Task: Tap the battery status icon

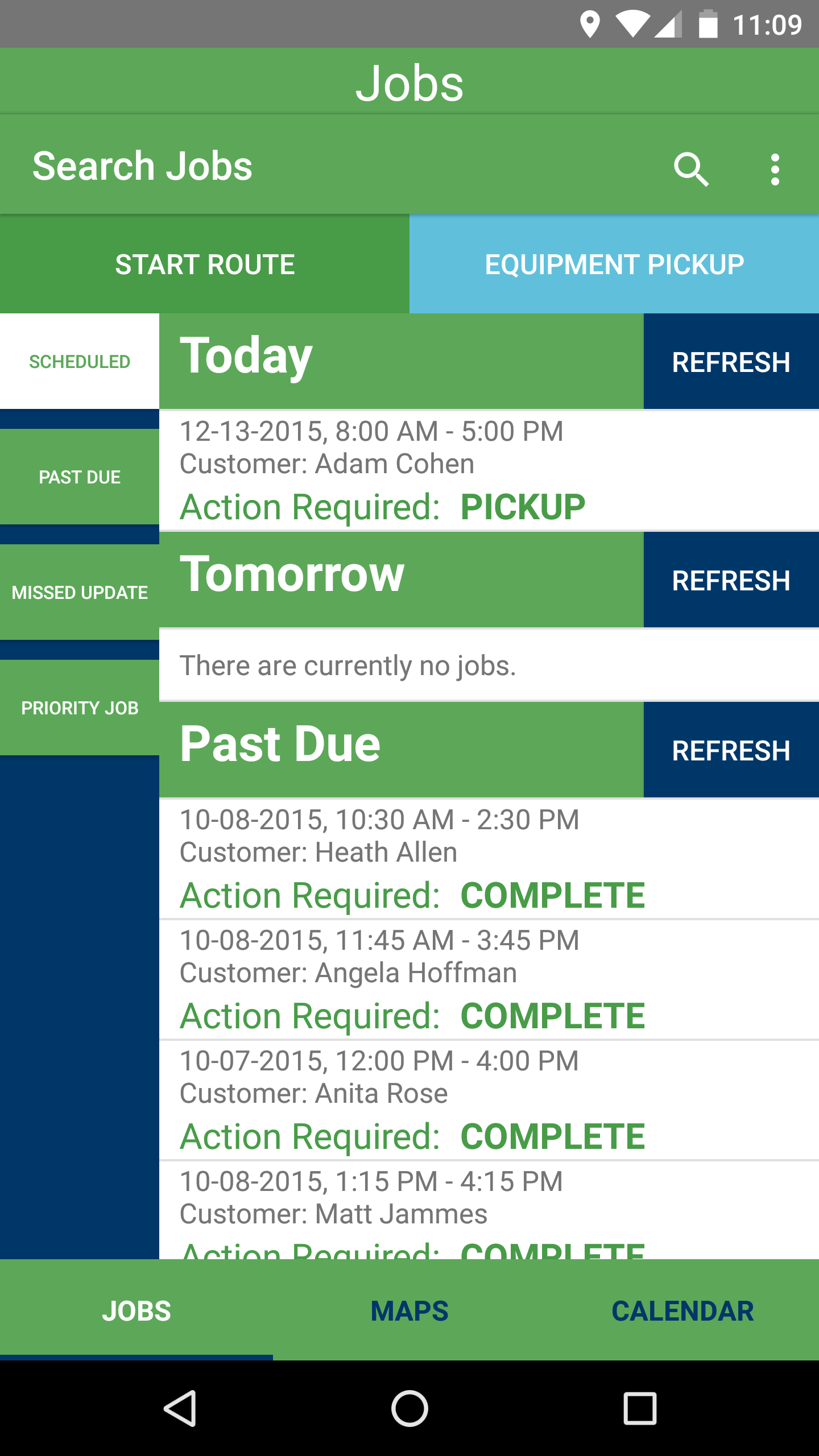Action: pyautogui.click(x=708, y=25)
